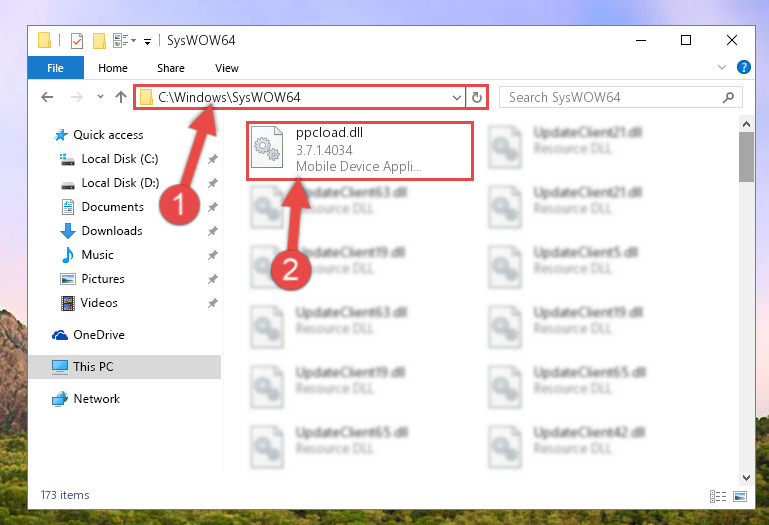This screenshot has height=525, width=769.
Task: Click the New folder icon in title bar
Action: 99,41
